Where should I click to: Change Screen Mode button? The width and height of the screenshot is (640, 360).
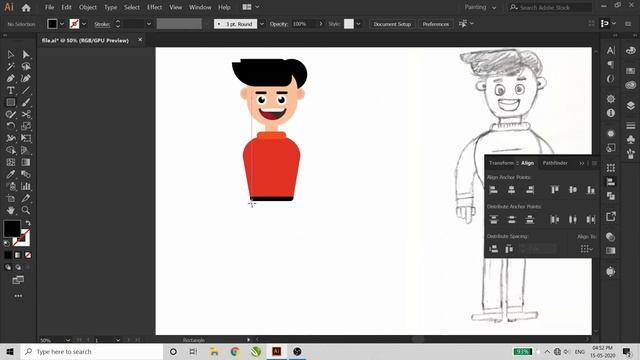coord(18,280)
